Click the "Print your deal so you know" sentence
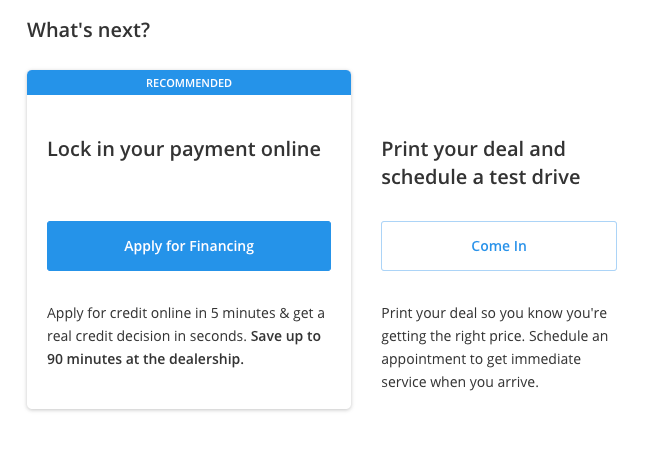 494,313
